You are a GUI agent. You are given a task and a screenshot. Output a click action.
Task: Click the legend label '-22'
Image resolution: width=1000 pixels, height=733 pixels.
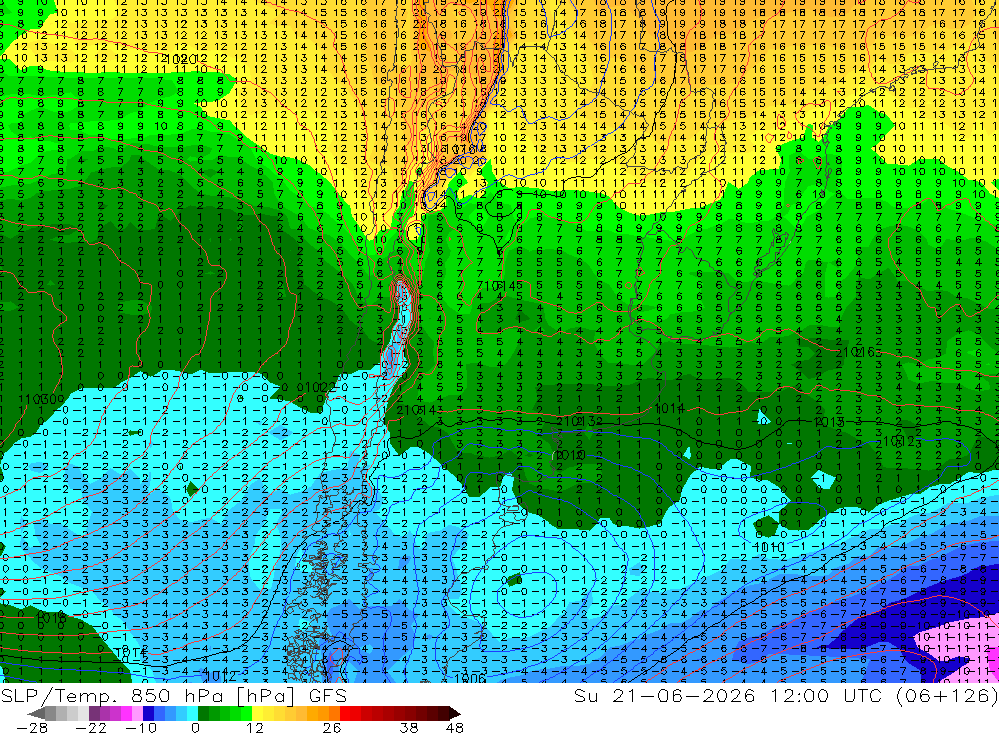click(x=91, y=727)
